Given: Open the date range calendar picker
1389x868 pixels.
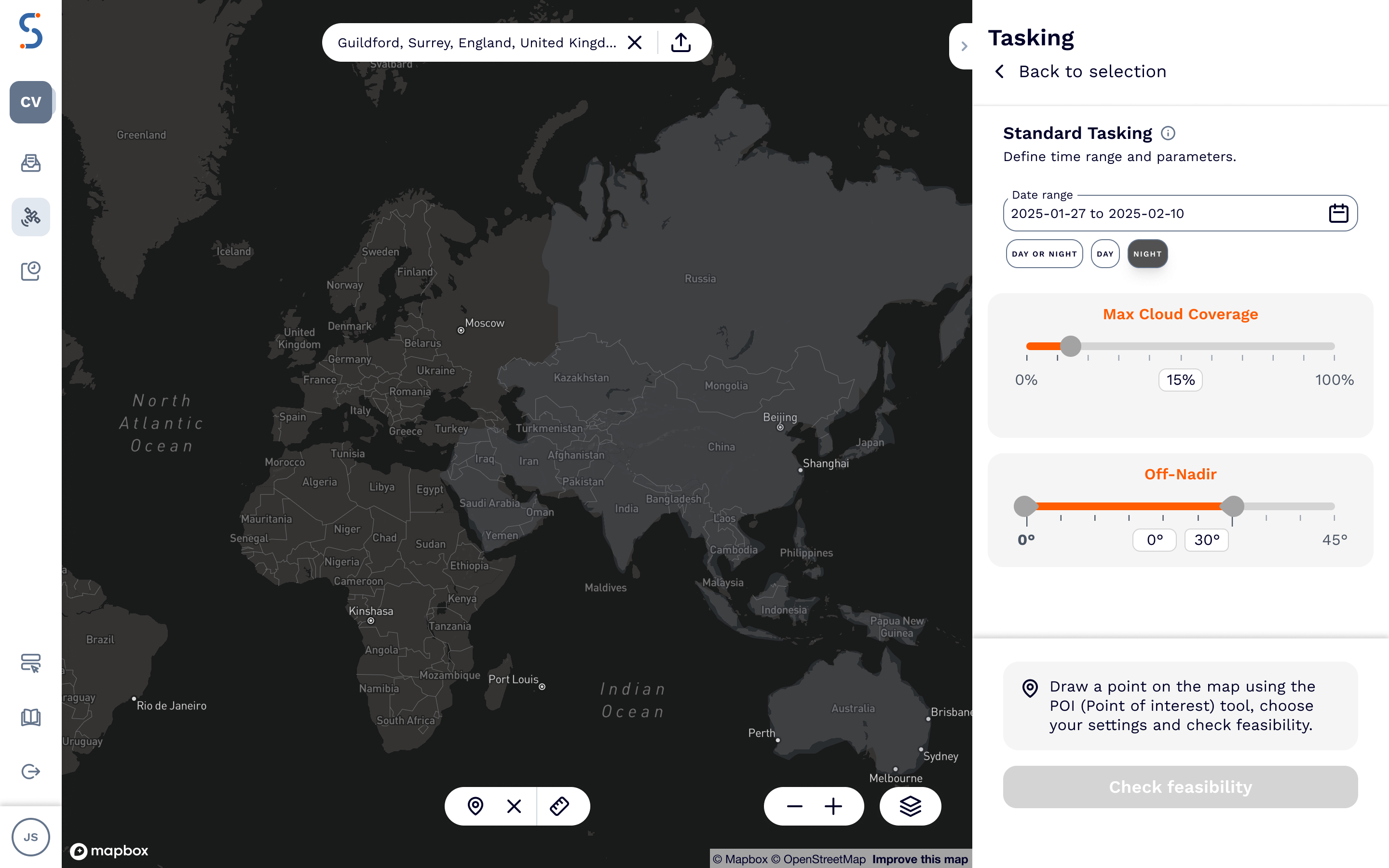Looking at the screenshot, I should (x=1339, y=213).
